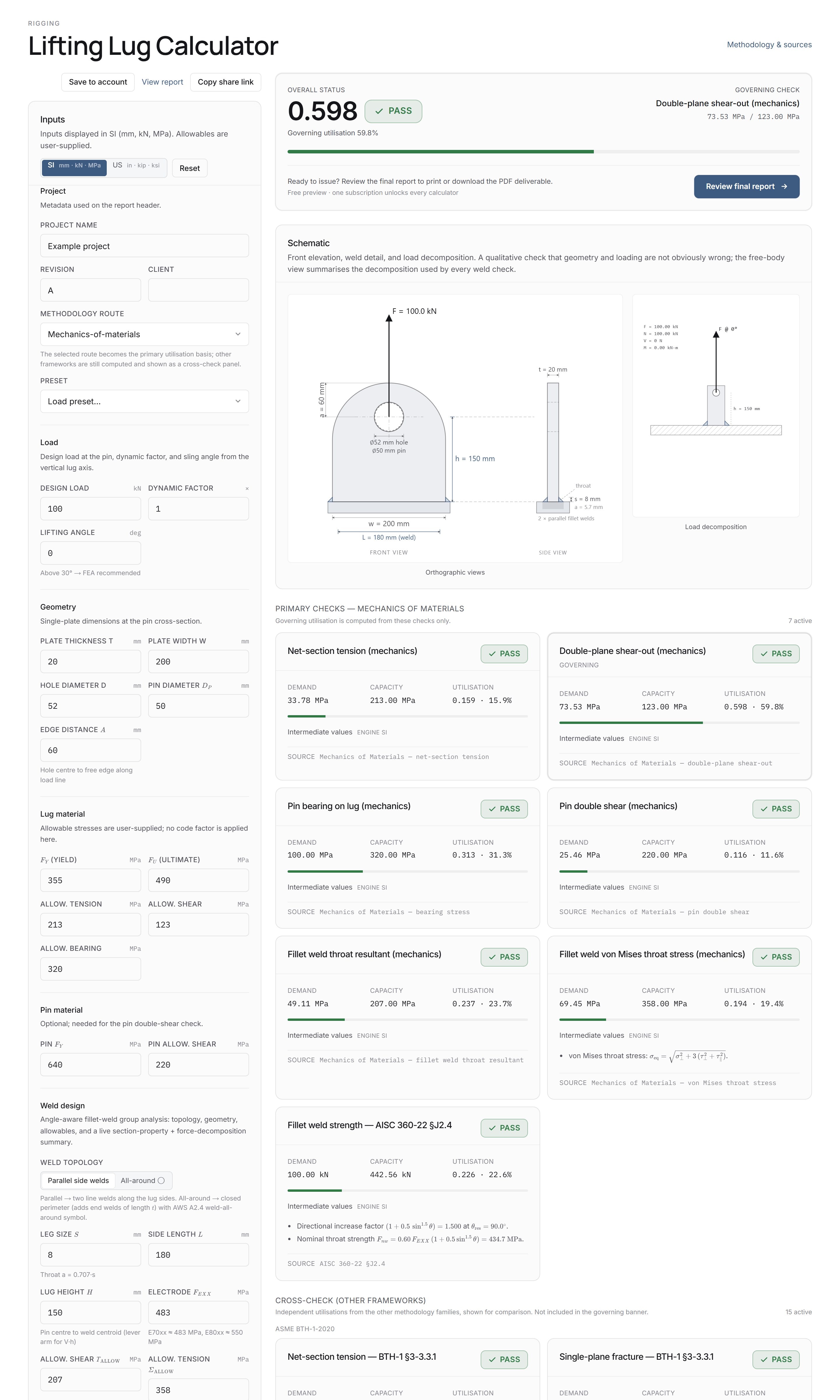Click the Plate Width W field
Screen dimensions: 840x1400
click(x=198, y=661)
